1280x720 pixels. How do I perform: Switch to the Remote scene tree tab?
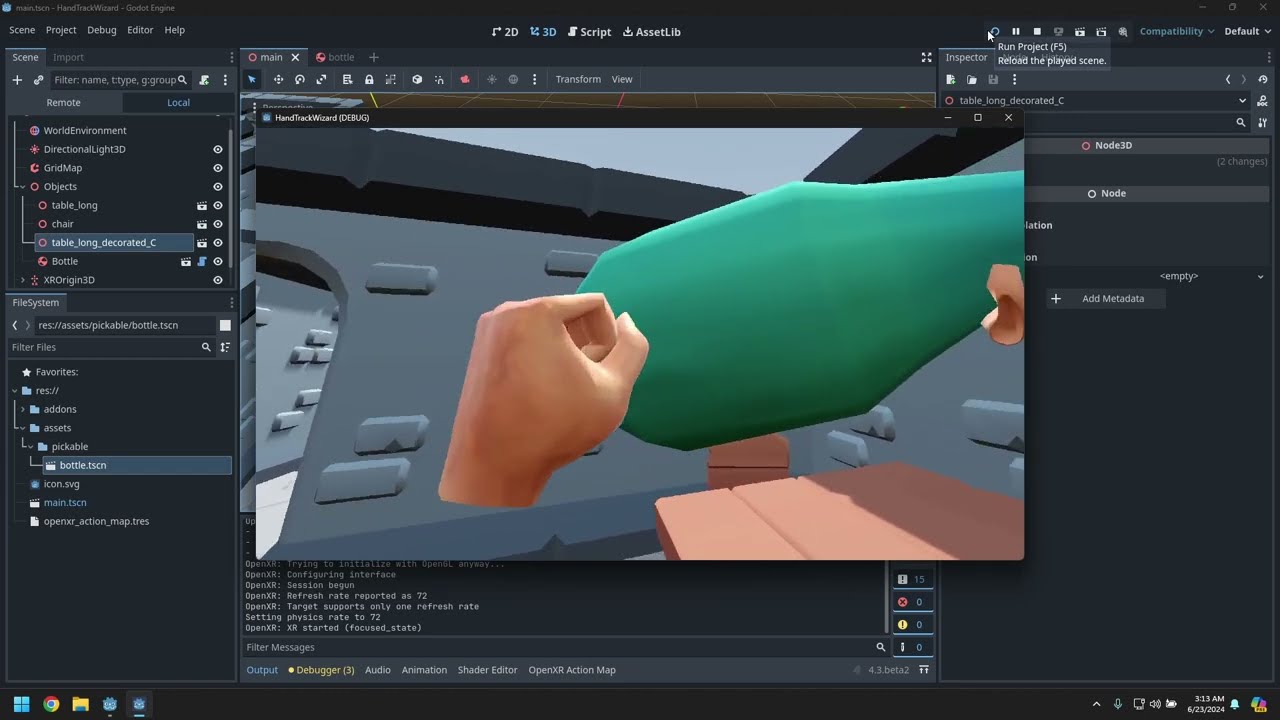pos(63,102)
